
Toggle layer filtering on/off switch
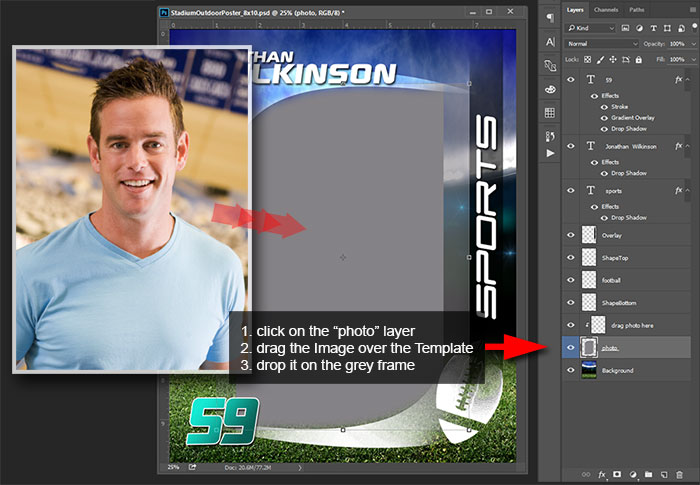[693, 27]
